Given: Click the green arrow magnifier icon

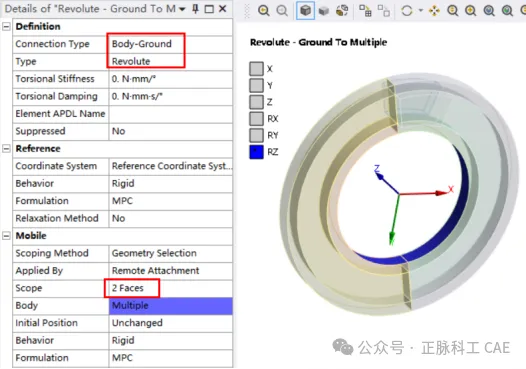Looking at the screenshot, I should tap(507, 11).
